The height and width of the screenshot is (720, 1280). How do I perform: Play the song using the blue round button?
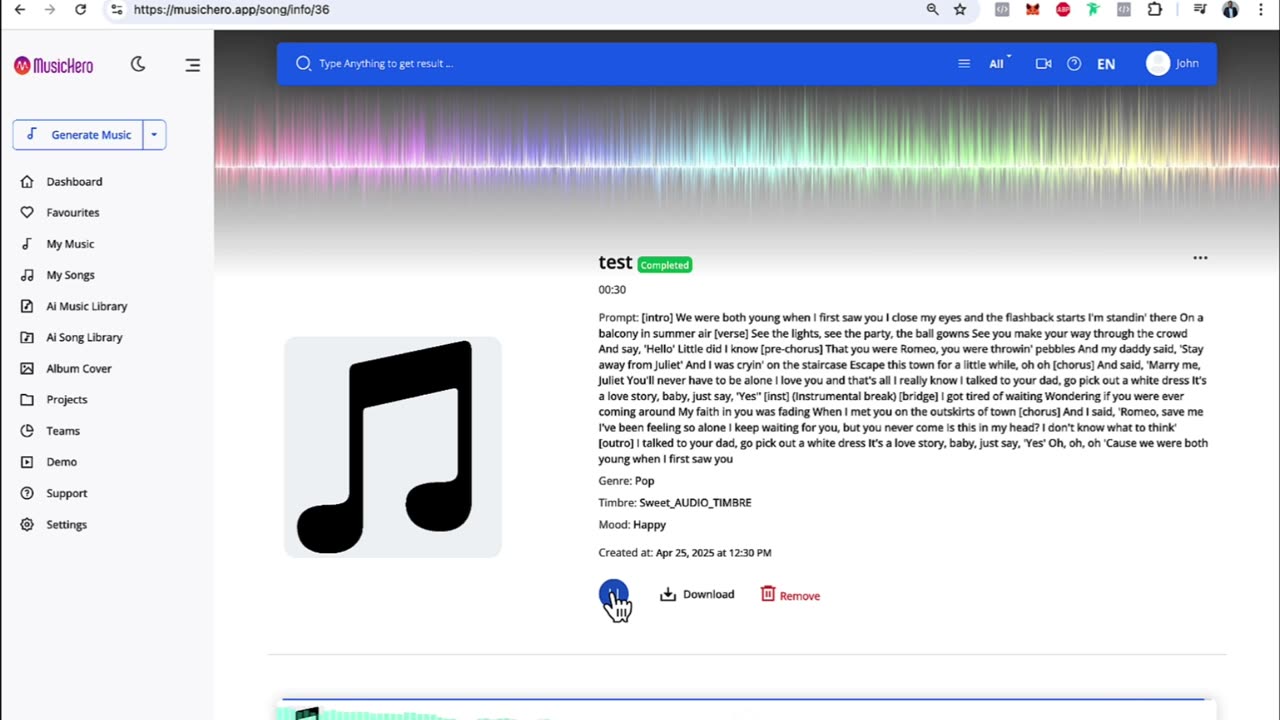point(614,595)
